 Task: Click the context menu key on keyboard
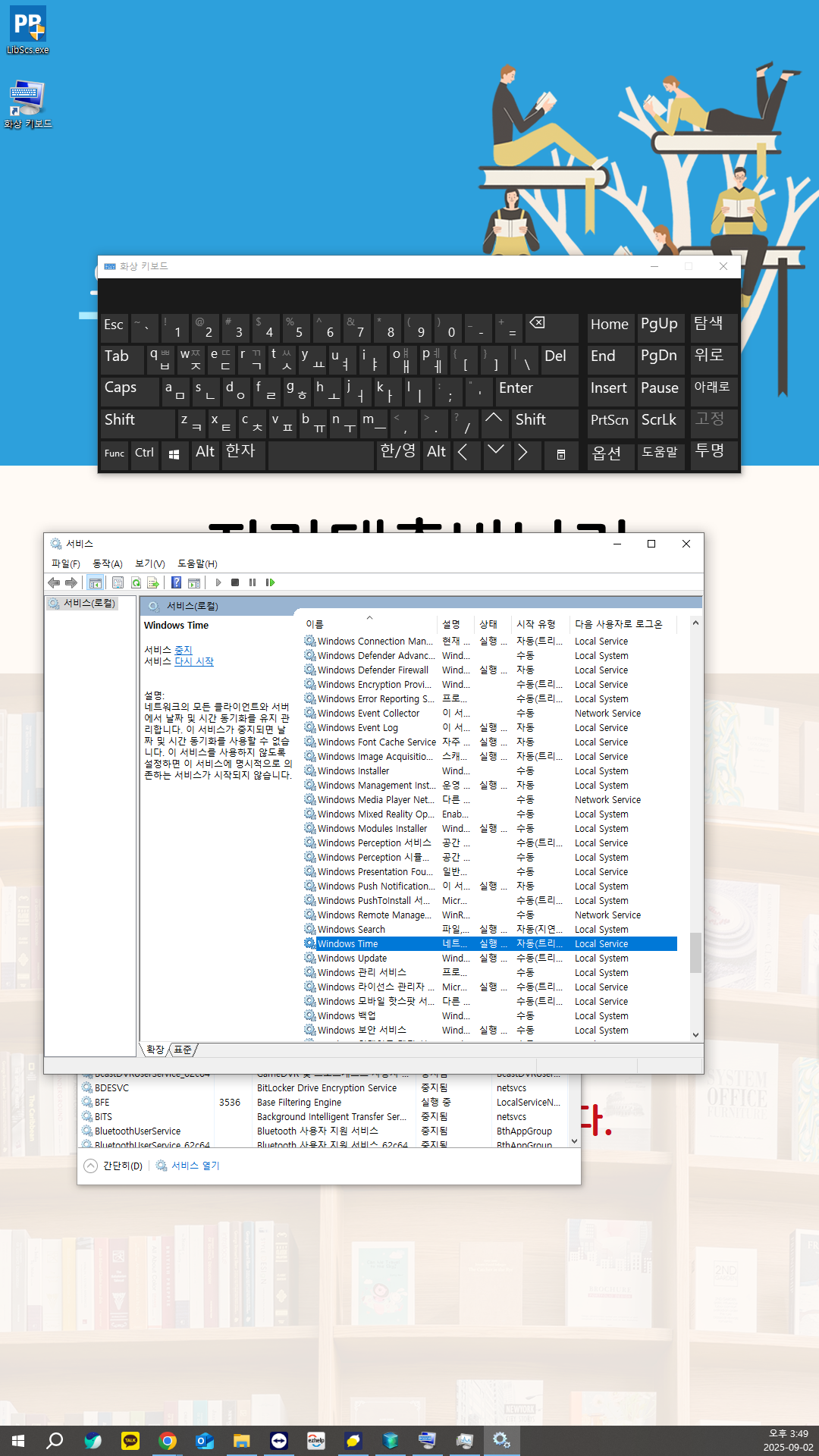(x=561, y=454)
